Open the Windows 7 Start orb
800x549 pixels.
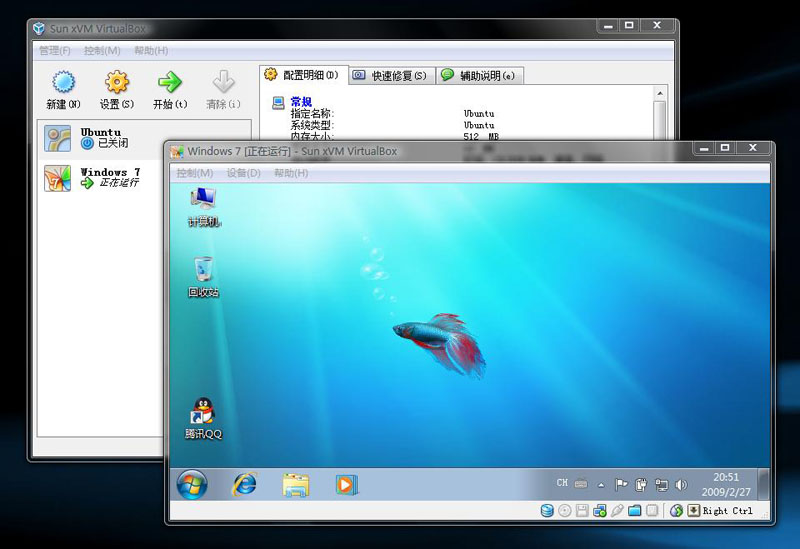click(x=192, y=484)
